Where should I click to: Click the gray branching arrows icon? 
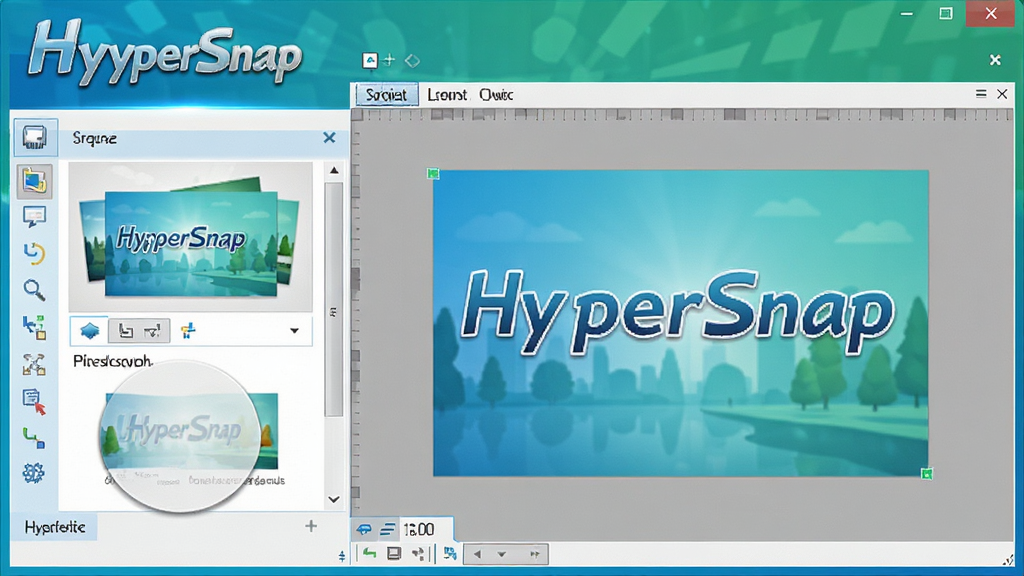(418, 554)
